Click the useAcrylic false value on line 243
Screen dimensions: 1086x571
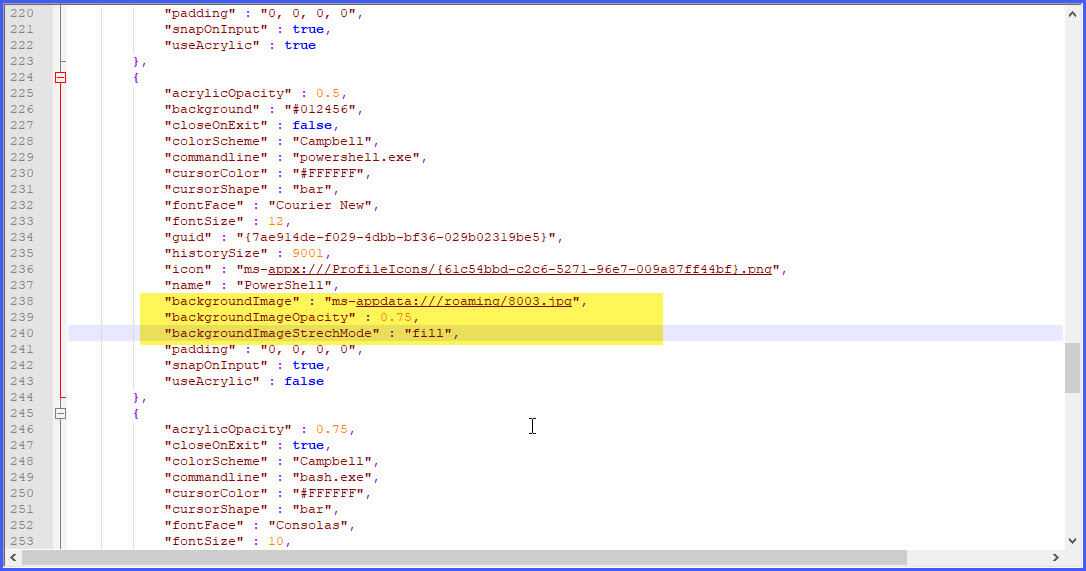tap(304, 381)
